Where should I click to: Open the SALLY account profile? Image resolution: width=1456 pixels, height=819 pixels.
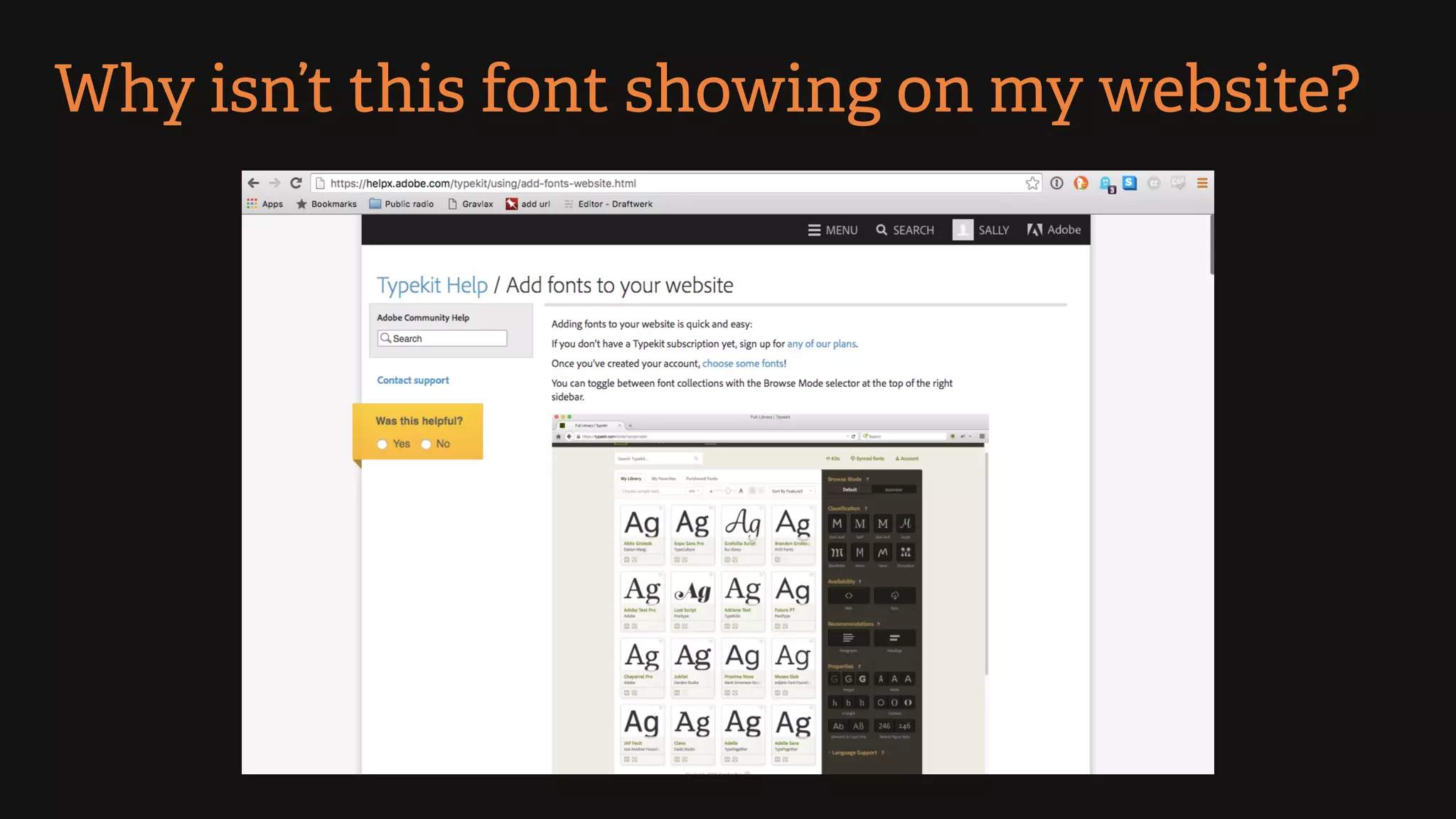click(x=981, y=230)
